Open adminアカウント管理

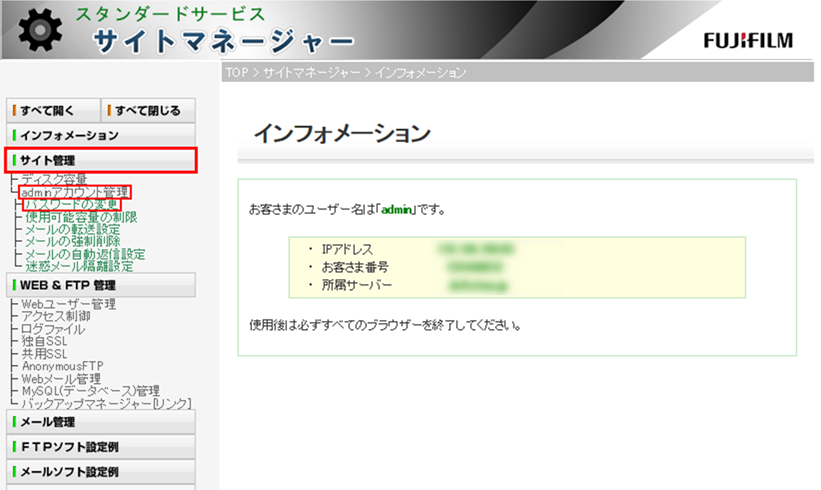(x=75, y=192)
